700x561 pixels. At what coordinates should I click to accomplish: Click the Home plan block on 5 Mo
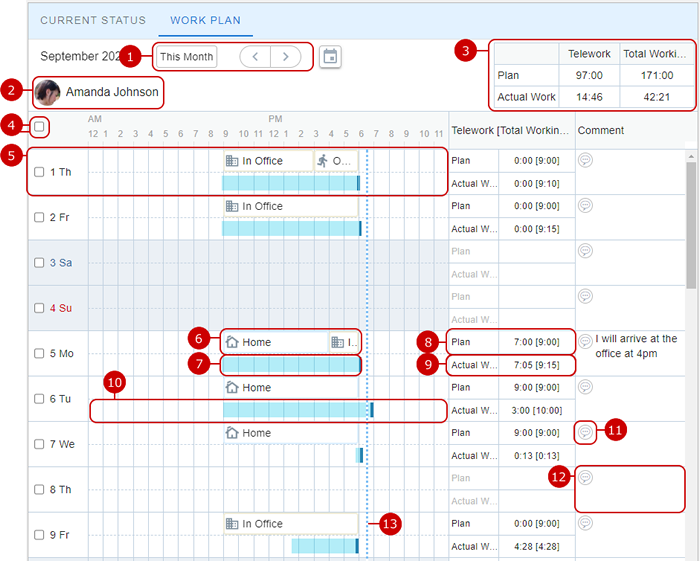point(275,342)
